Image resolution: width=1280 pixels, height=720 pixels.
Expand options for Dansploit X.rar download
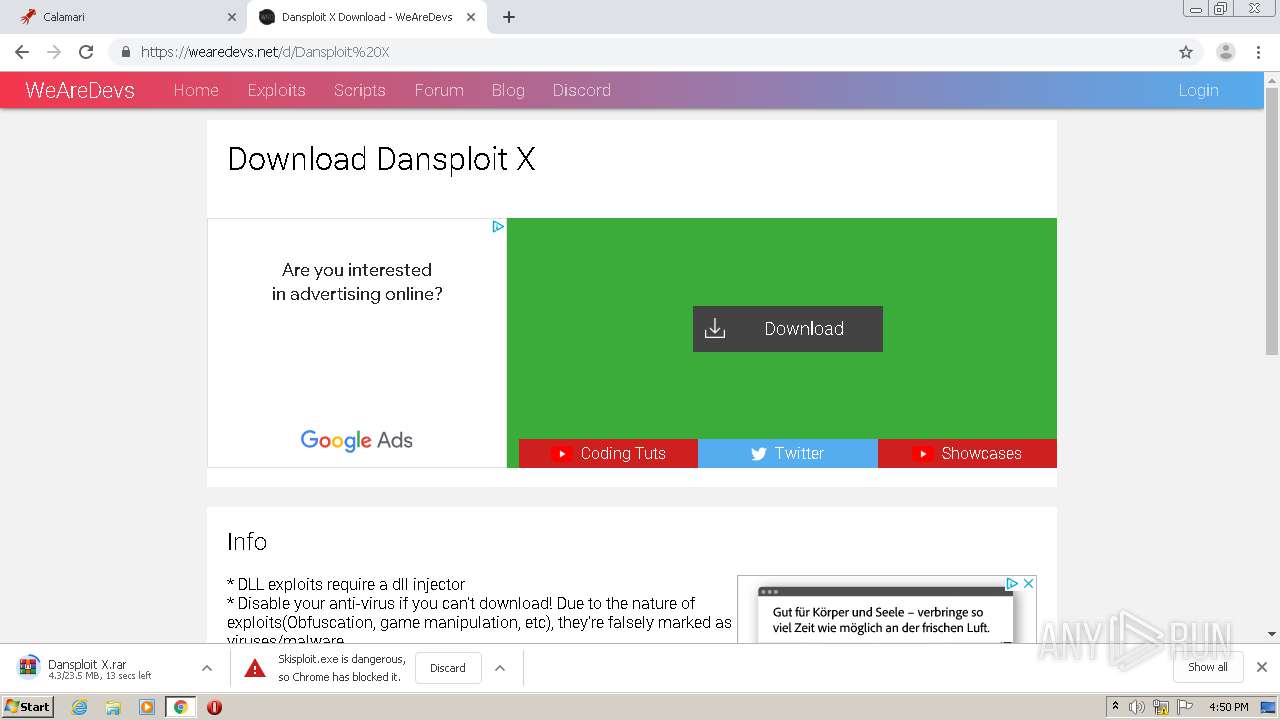point(207,668)
